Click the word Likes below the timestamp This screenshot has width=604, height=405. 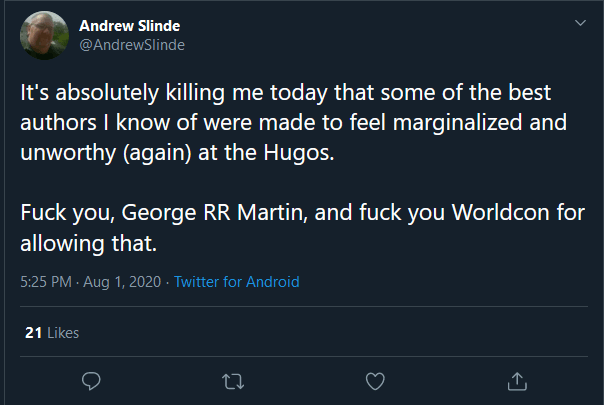[x=61, y=332]
